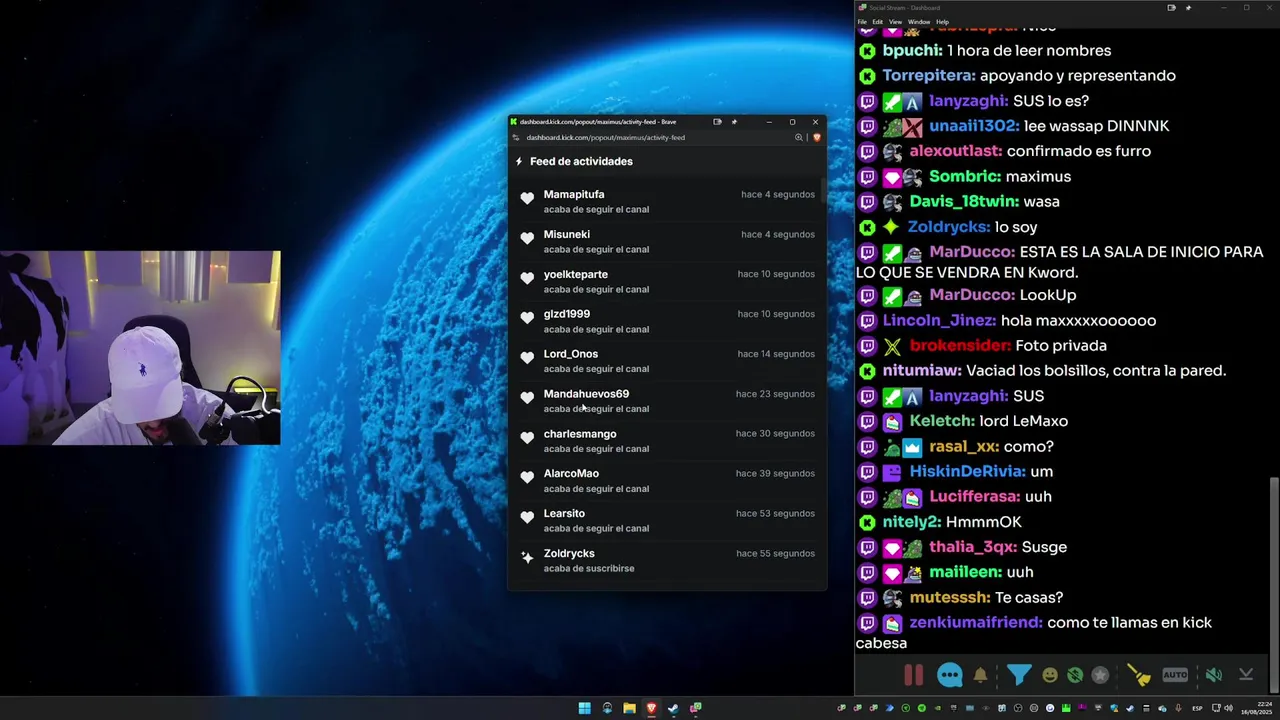The height and width of the screenshot is (720, 1280).
Task: Click the zoom magnifier icon in address bar
Action: (x=799, y=137)
